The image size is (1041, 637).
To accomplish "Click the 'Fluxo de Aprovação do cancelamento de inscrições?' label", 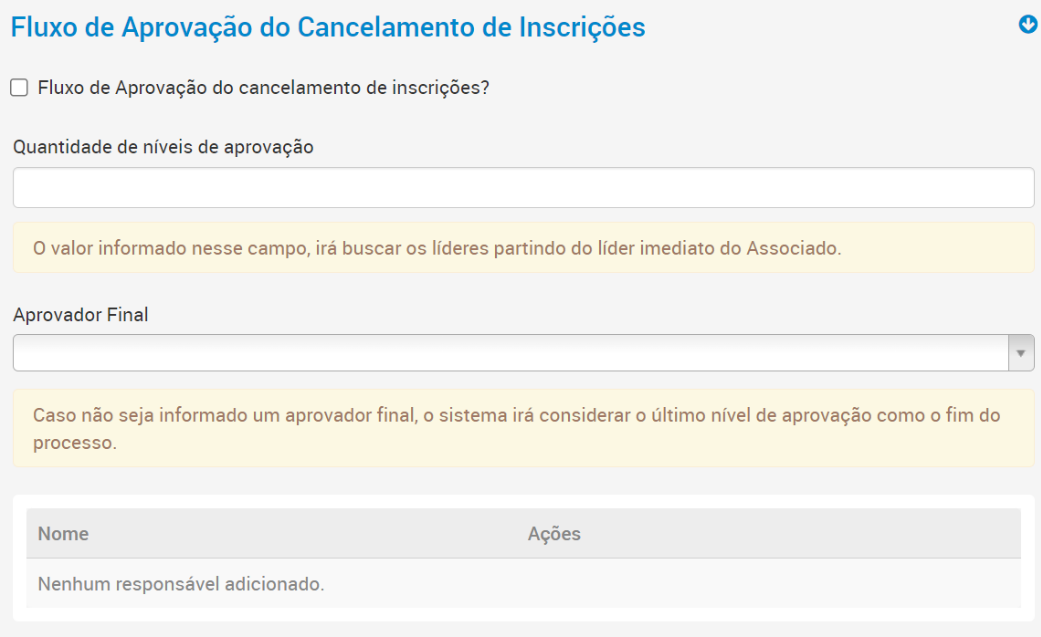I will (263, 88).
